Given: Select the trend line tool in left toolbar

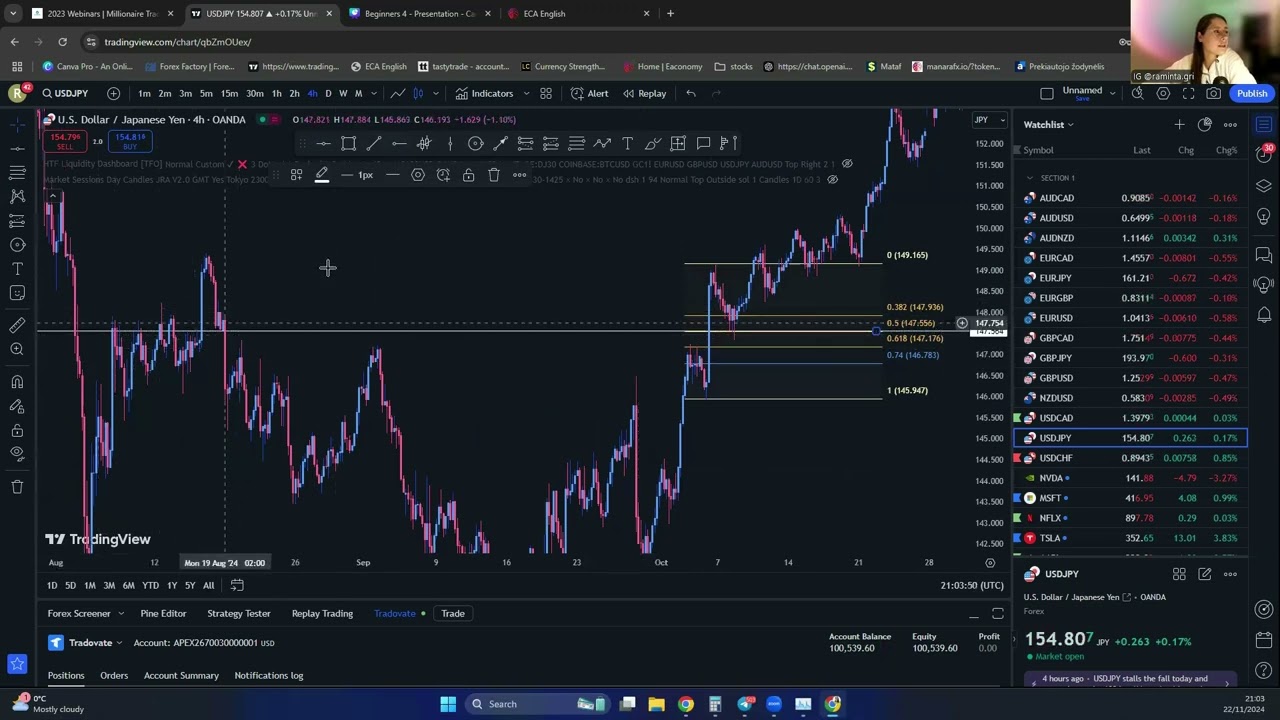Looking at the screenshot, I should click(17, 148).
